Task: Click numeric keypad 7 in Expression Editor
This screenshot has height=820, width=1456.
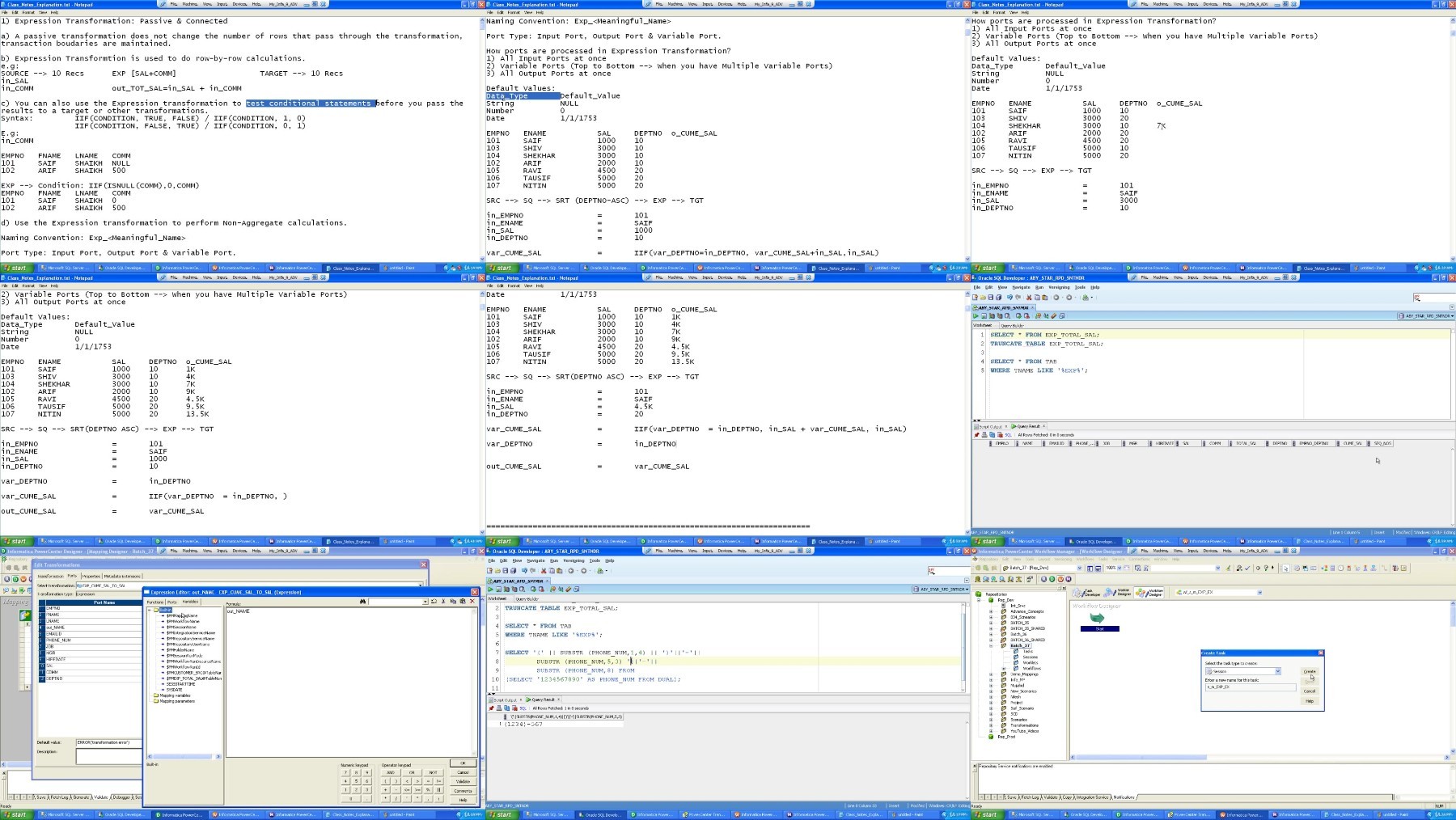Action: click(x=345, y=772)
